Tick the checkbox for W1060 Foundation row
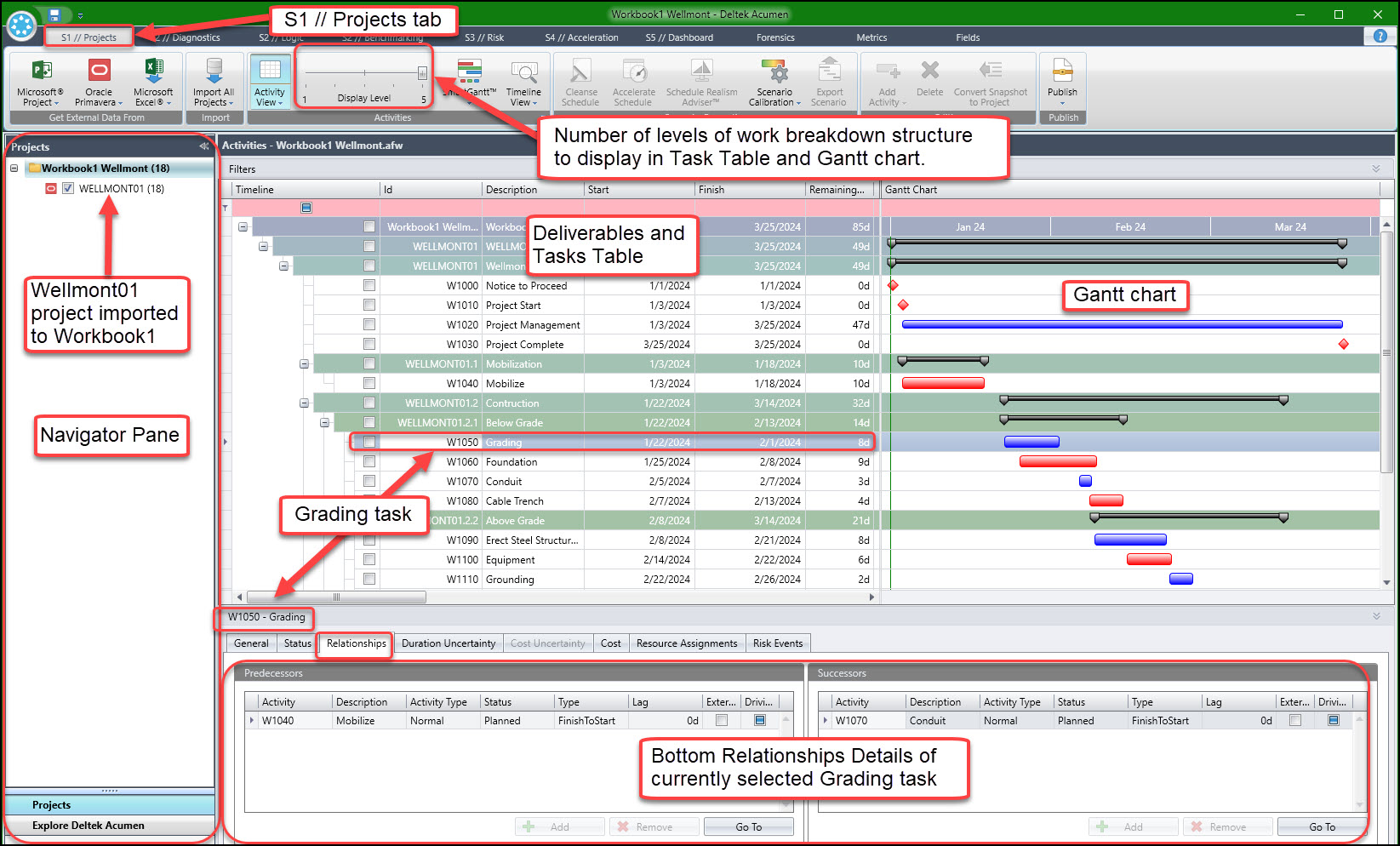This screenshot has height=846, width=1400. coord(369,462)
